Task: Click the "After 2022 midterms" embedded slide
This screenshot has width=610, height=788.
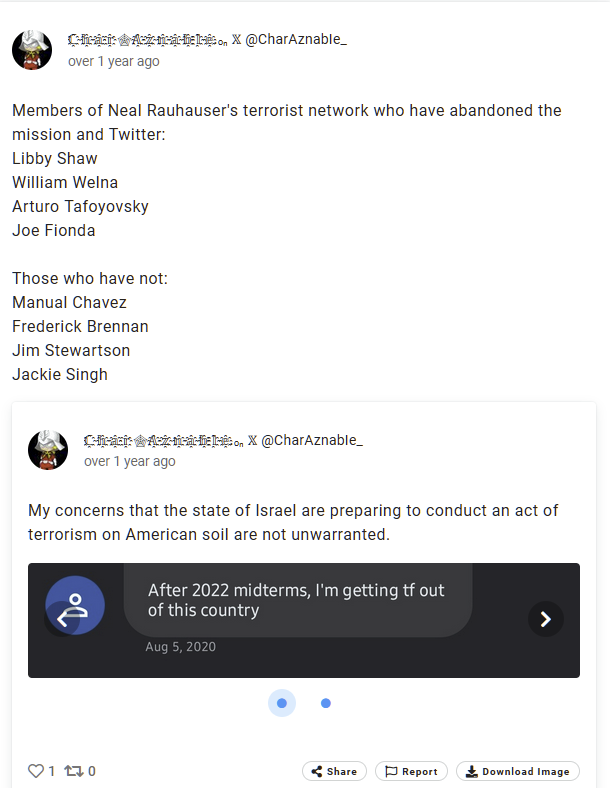Action: click(x=298, y=600)
